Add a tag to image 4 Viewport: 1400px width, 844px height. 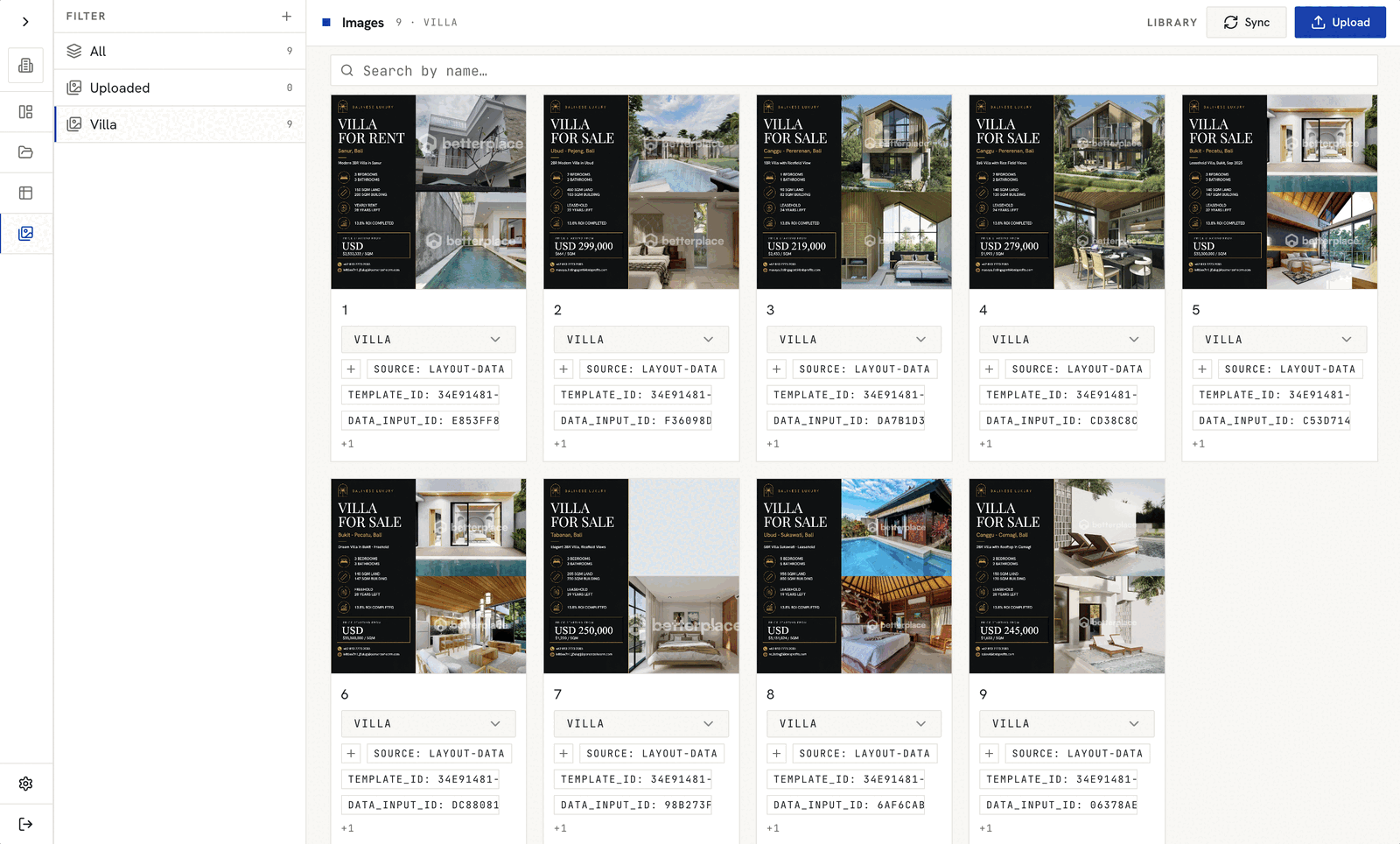[989, 369]
